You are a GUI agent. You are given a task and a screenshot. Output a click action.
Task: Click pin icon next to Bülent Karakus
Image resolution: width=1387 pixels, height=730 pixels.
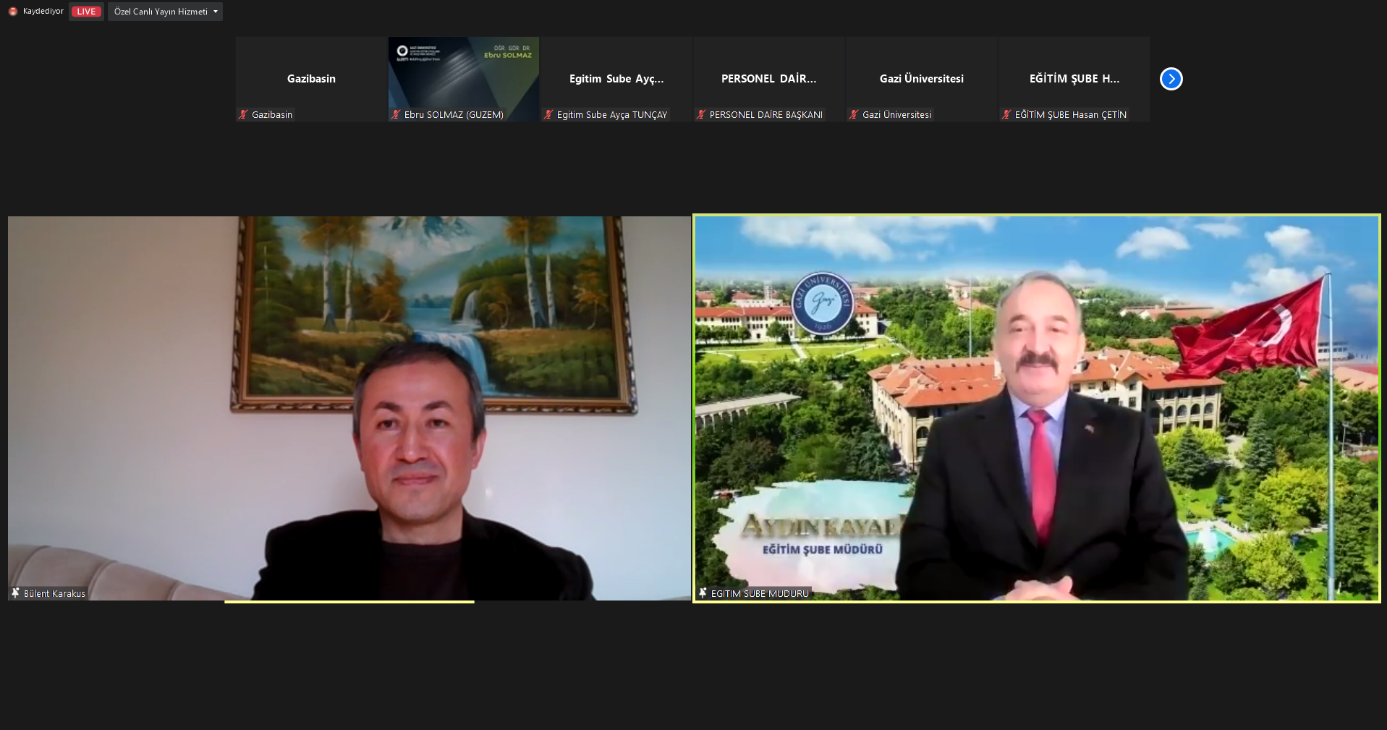(16, 593)
